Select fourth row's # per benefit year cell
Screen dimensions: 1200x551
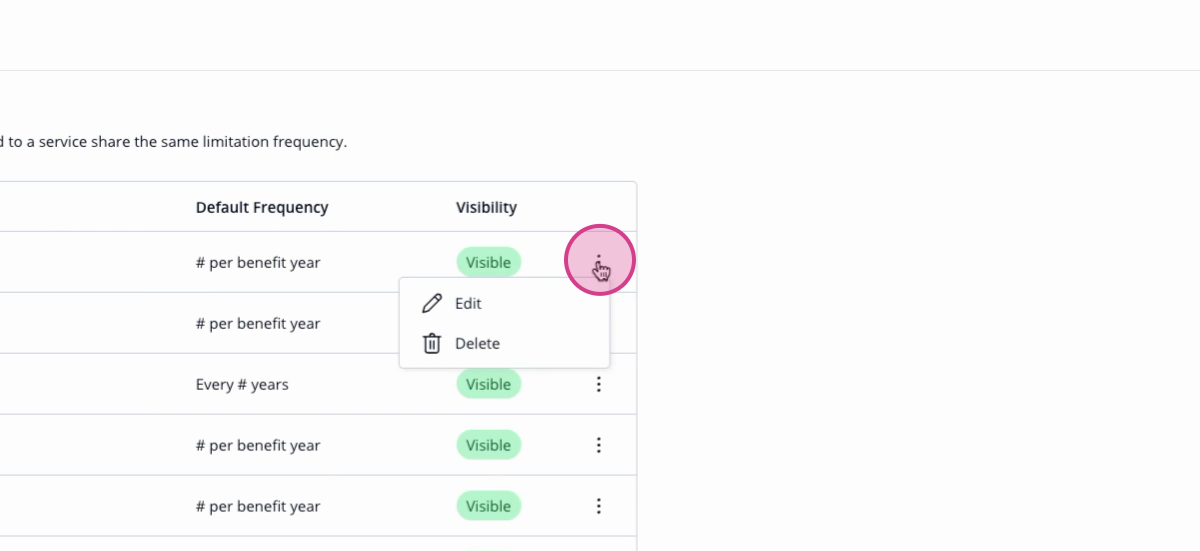[258, 445]
